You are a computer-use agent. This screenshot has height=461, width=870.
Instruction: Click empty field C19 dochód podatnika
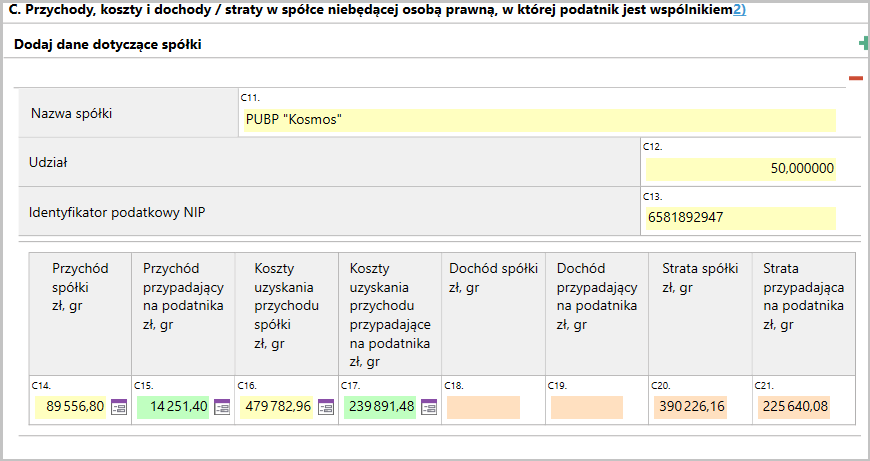(x=587, y=407)
